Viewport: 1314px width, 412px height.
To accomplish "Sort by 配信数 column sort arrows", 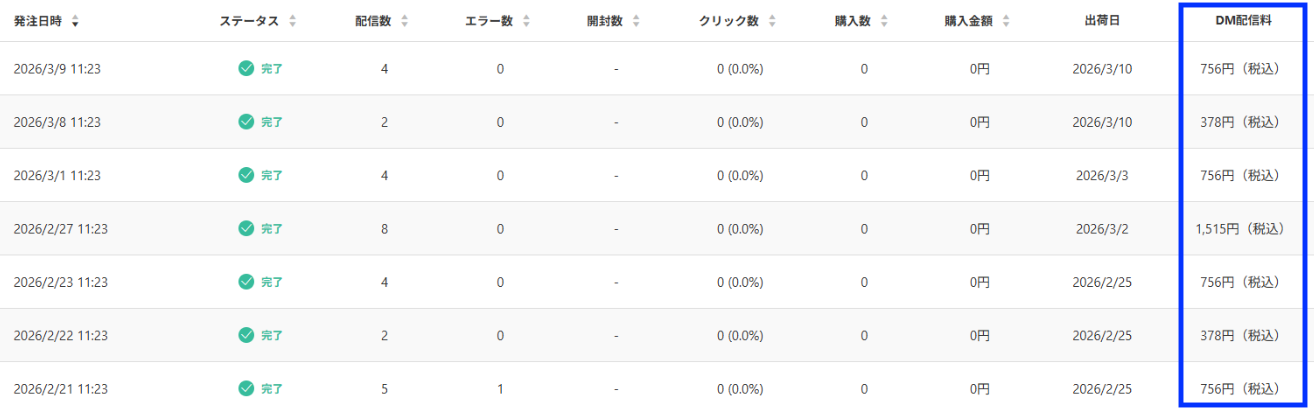I will (404, 21).
